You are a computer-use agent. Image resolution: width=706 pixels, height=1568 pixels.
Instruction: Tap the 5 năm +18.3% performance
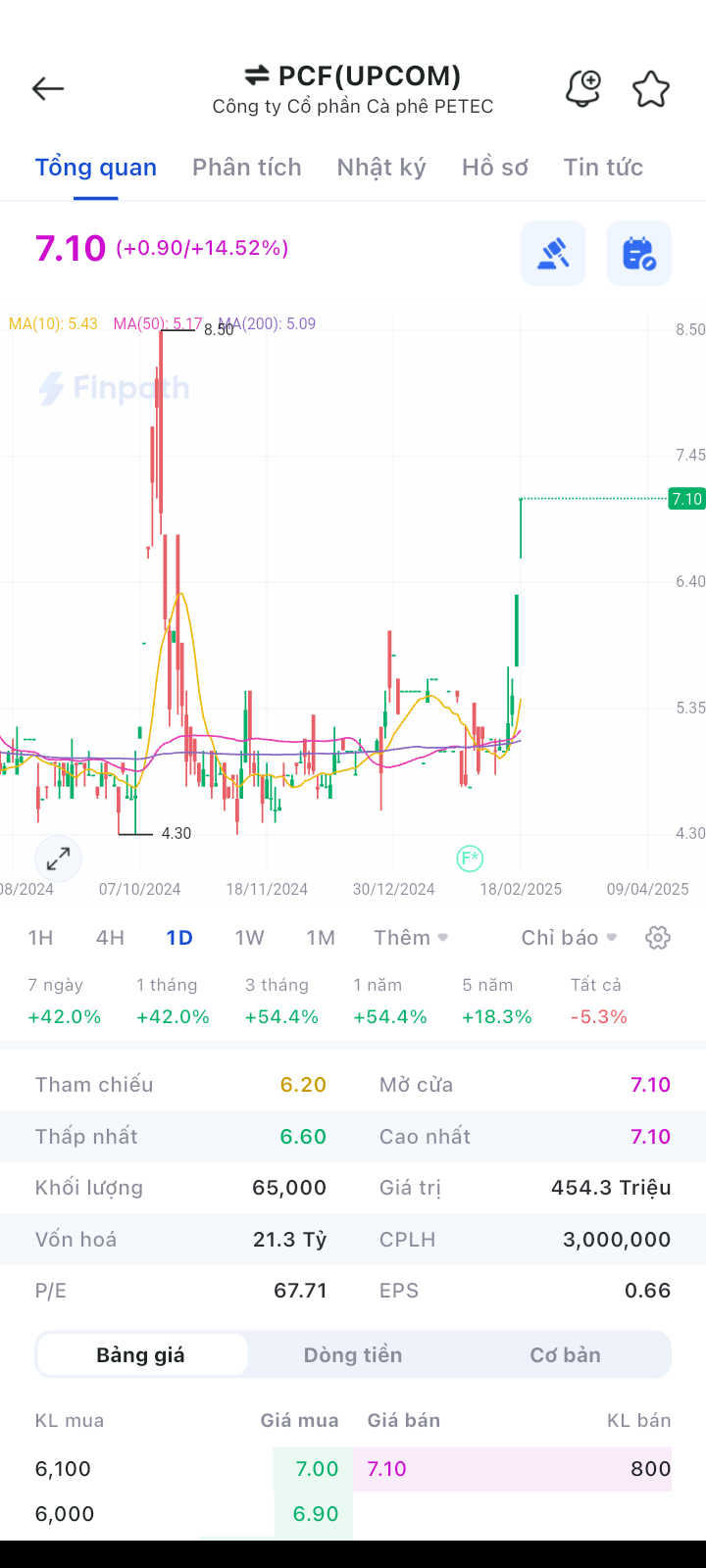pyautogui.click(x=497, y=1002)
